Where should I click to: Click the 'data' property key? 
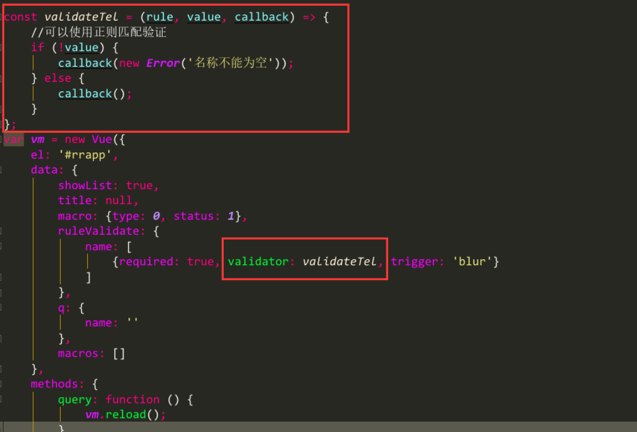(x=44, y=170)
